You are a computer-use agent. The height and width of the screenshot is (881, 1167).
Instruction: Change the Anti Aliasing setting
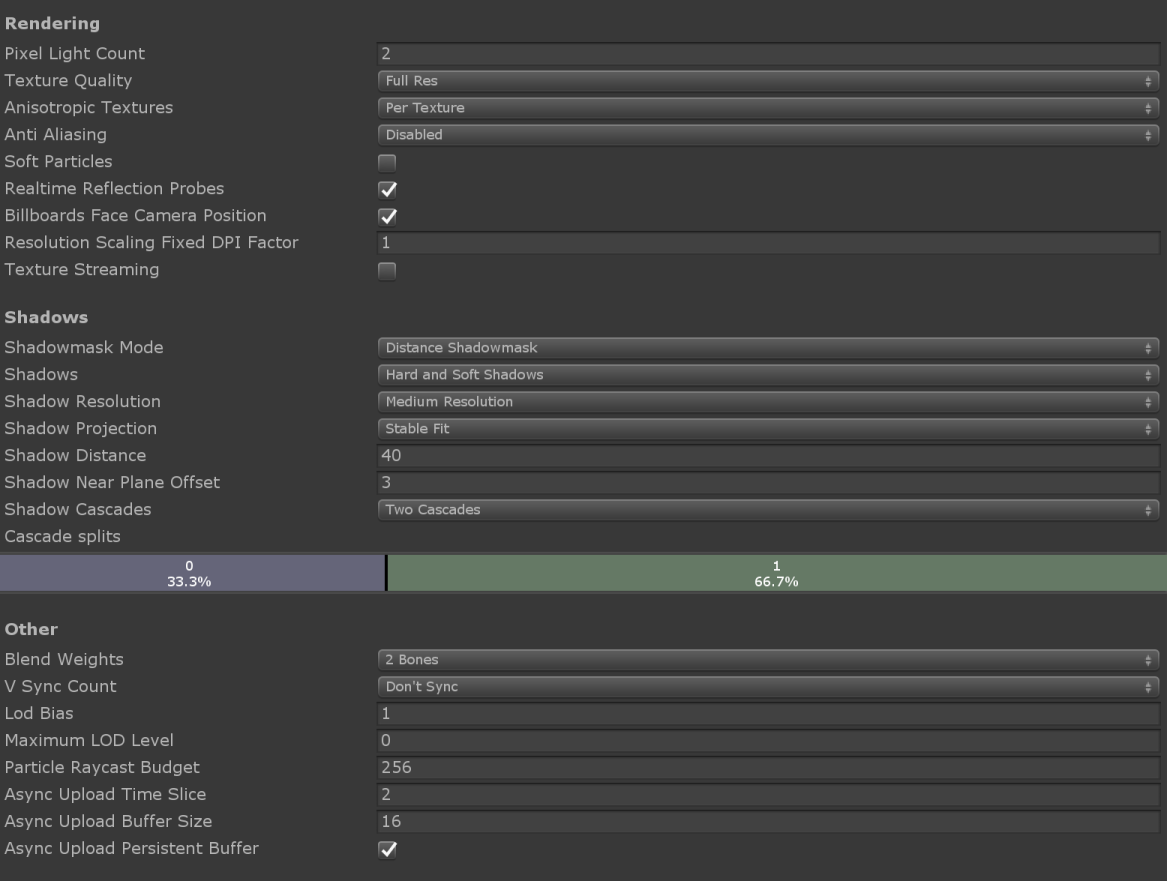point(767,134)
